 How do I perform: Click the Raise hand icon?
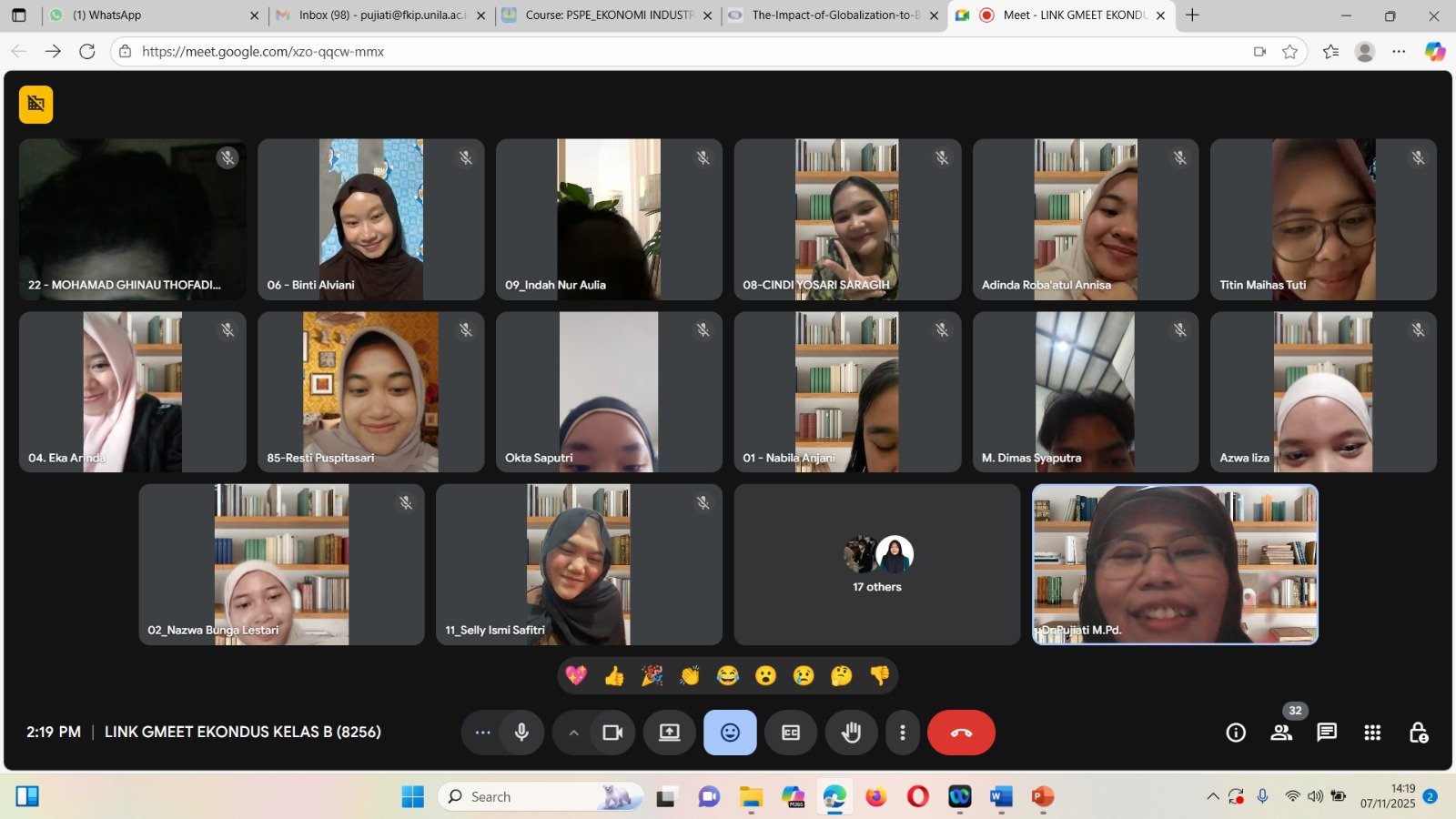pyautogui.click(x=851, y=733)
